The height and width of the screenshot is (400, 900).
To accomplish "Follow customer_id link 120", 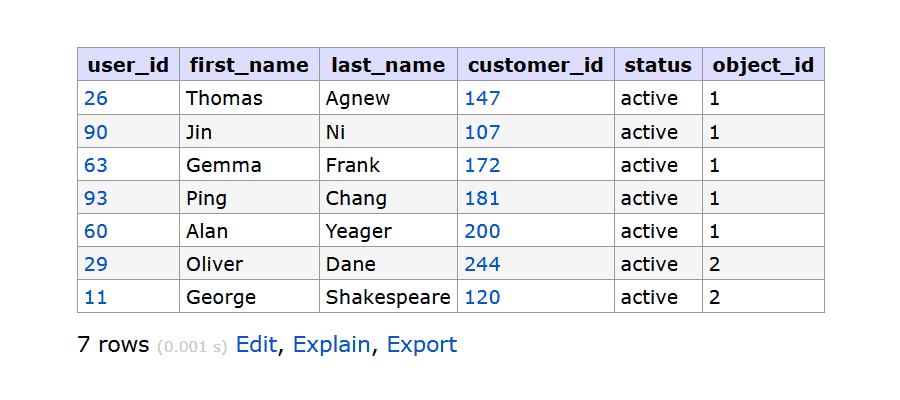I will point(482,297).
